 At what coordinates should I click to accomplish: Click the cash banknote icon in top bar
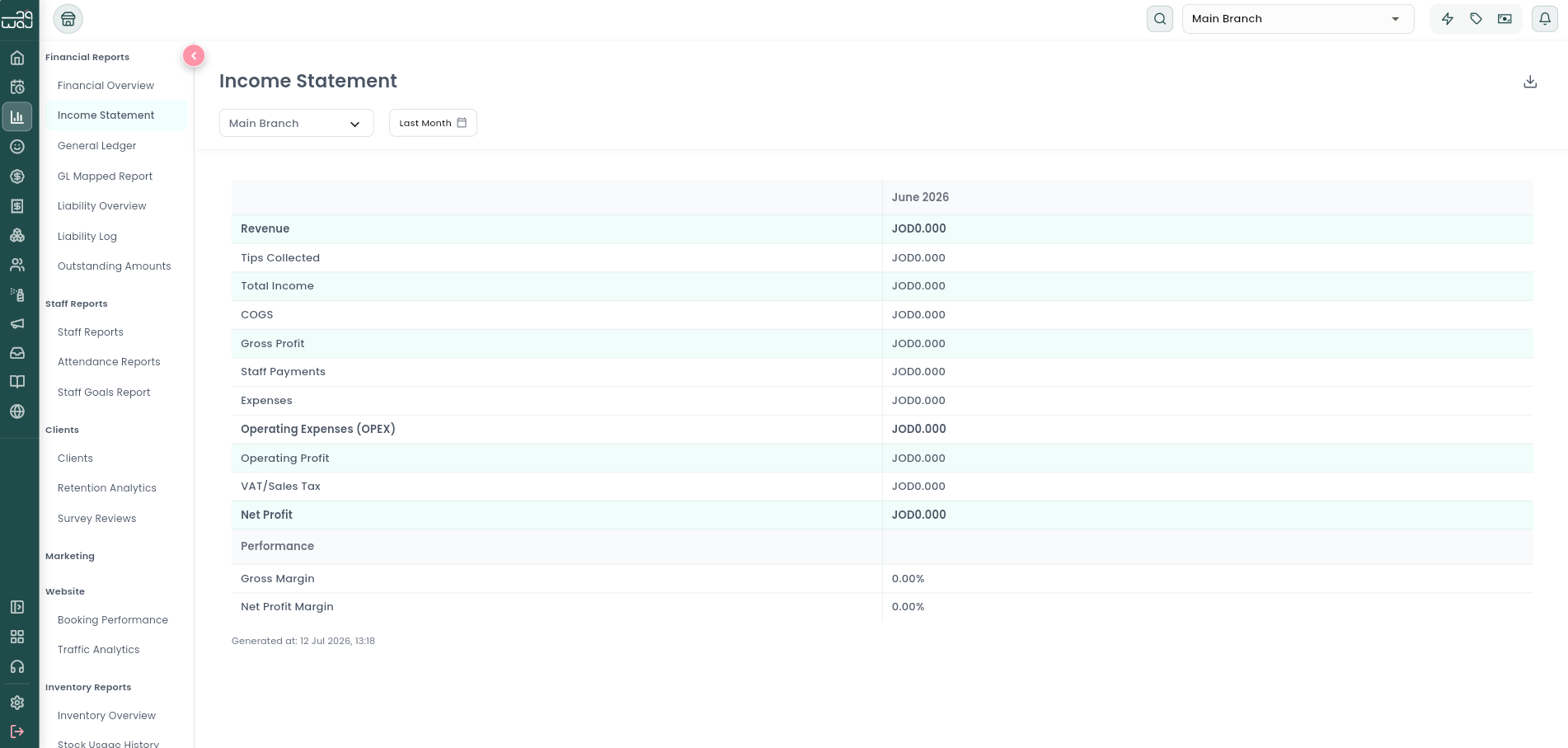pos(1505,19)
